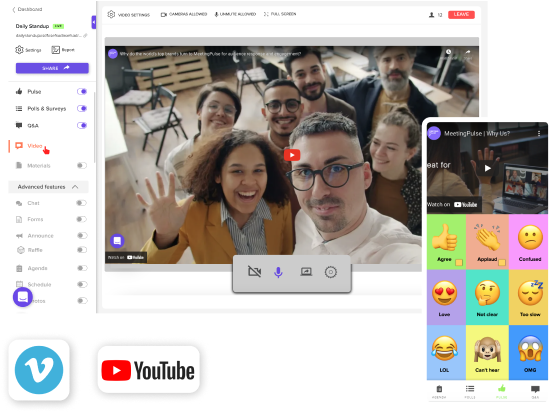Toggle the Q&A switch

pos(82,125)
